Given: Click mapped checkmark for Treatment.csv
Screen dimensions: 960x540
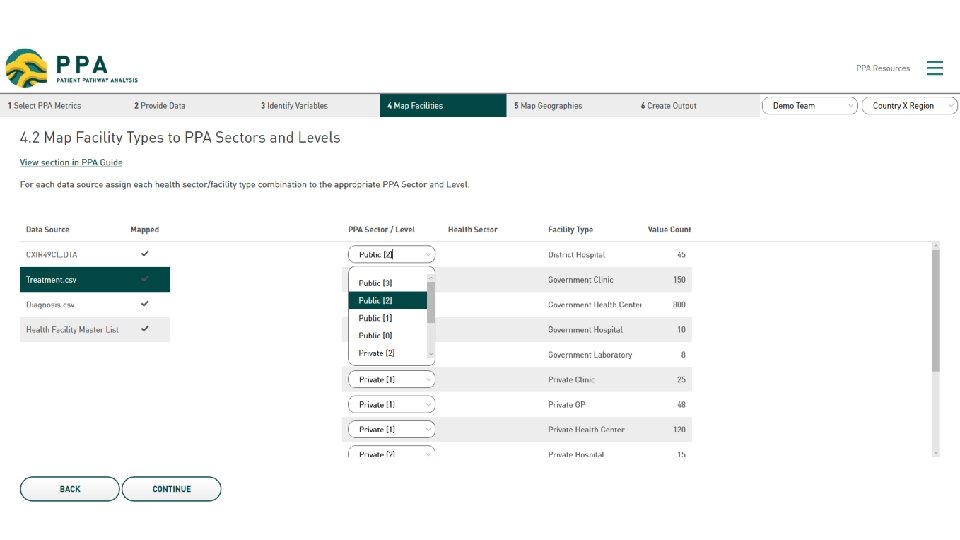Looking at the screenshot, I should click(144, 279).
